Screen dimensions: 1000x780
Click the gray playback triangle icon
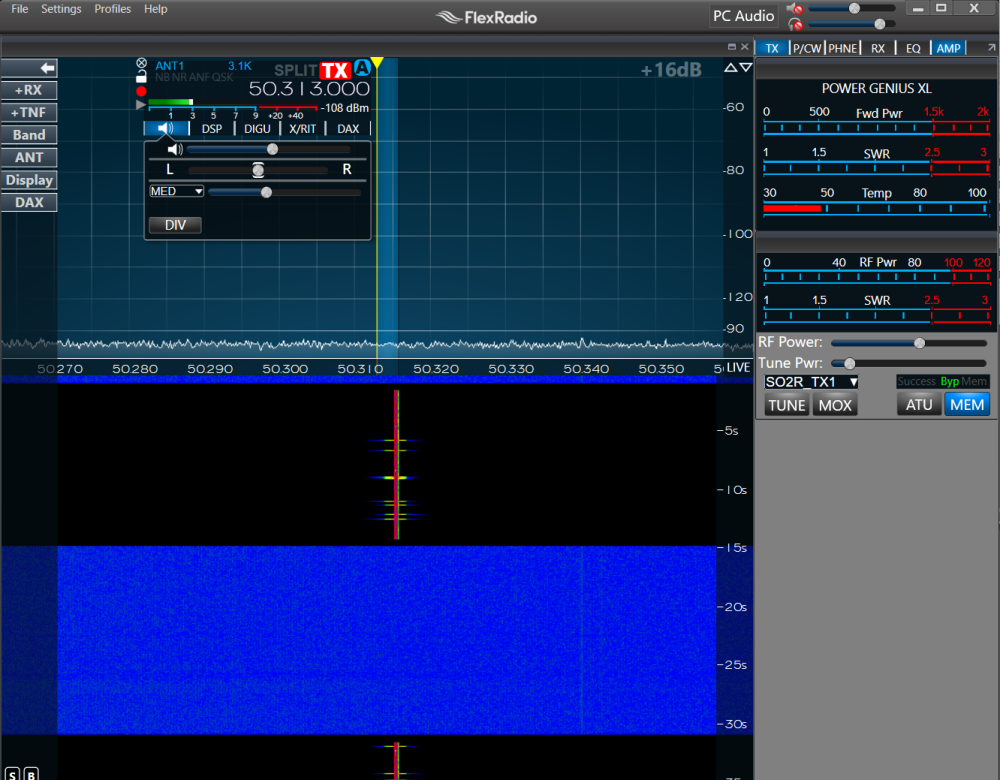click(x=141, y=104)
